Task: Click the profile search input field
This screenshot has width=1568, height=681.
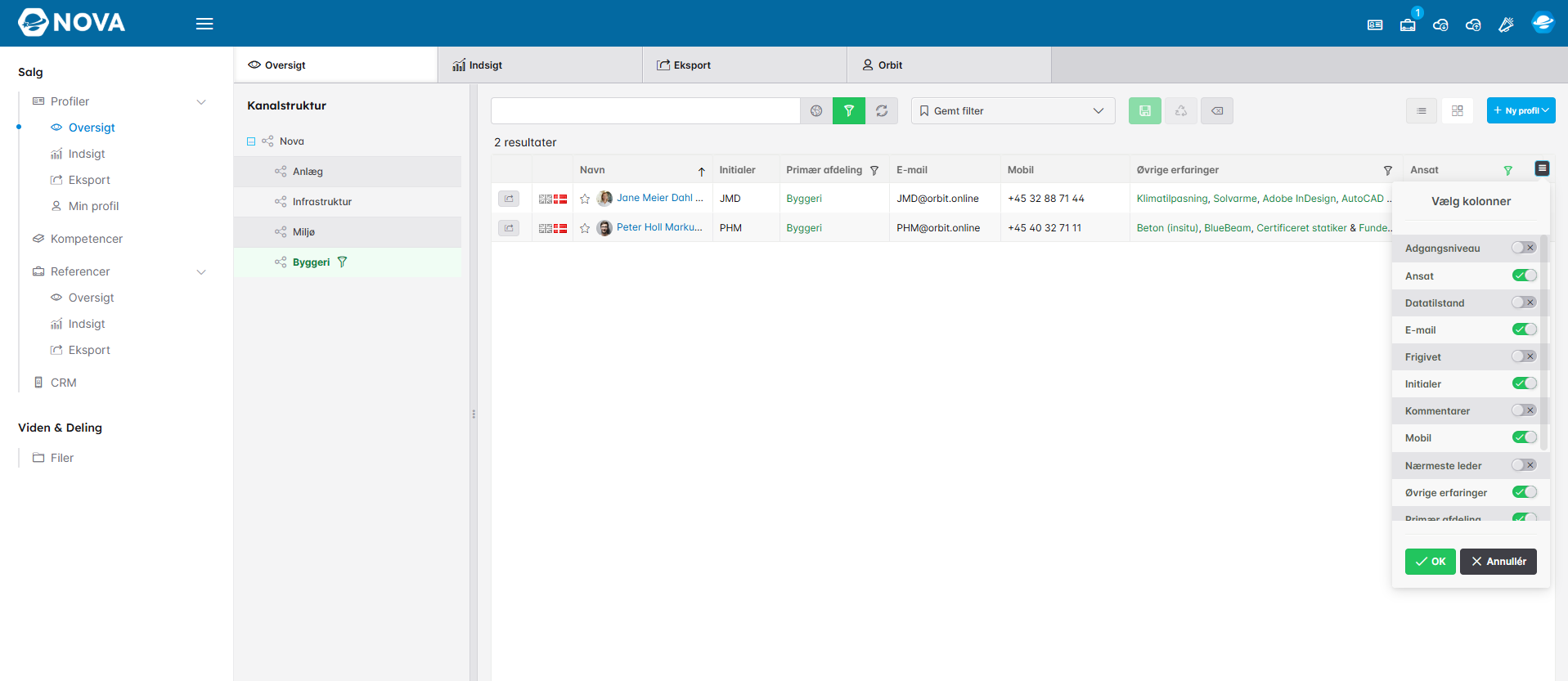Action: 645,110
